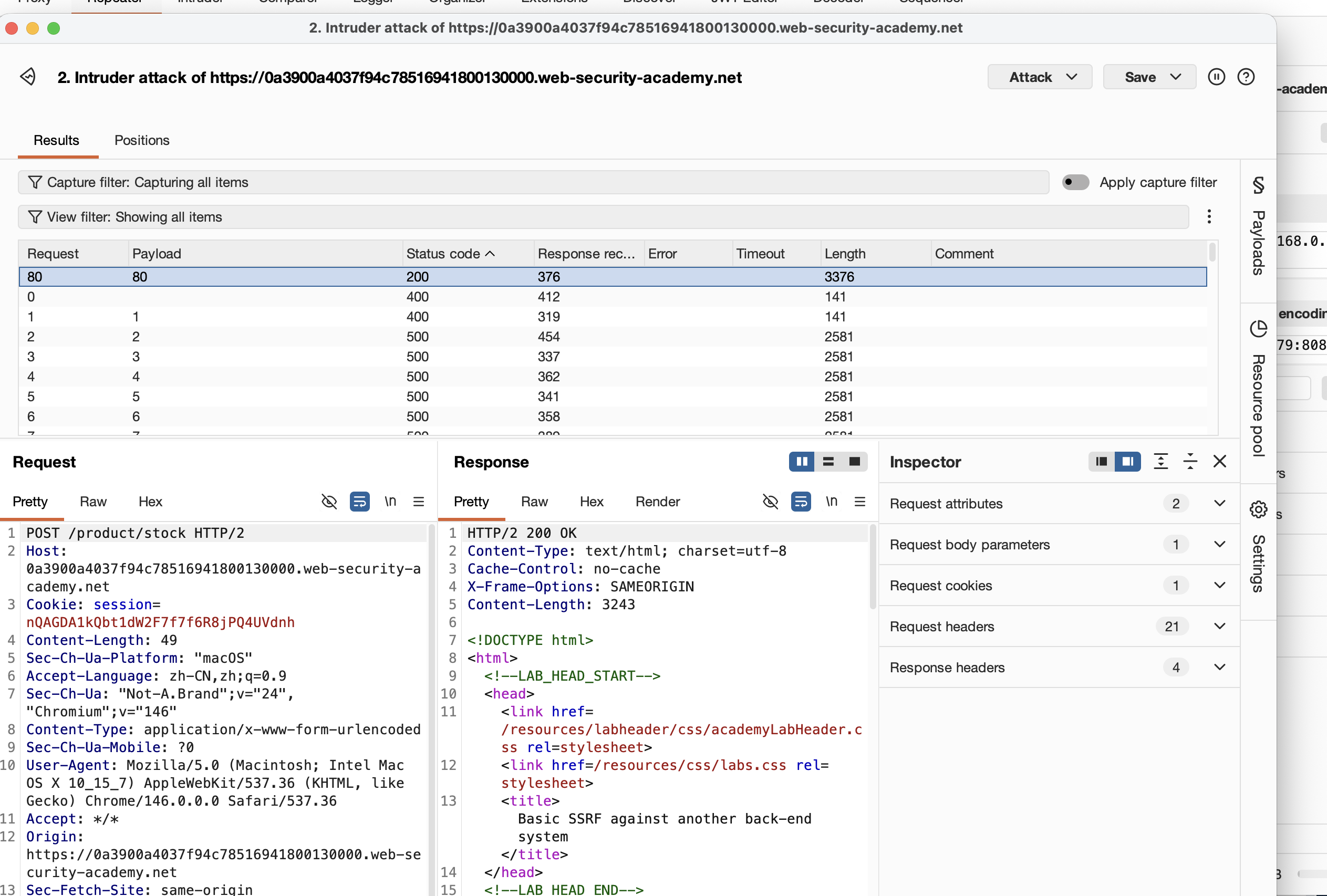Image resolution: width=1327 pixels, height=896 pixels.
Task: Toggle hidden characters eye in Request panel
Action: point(329,502)
